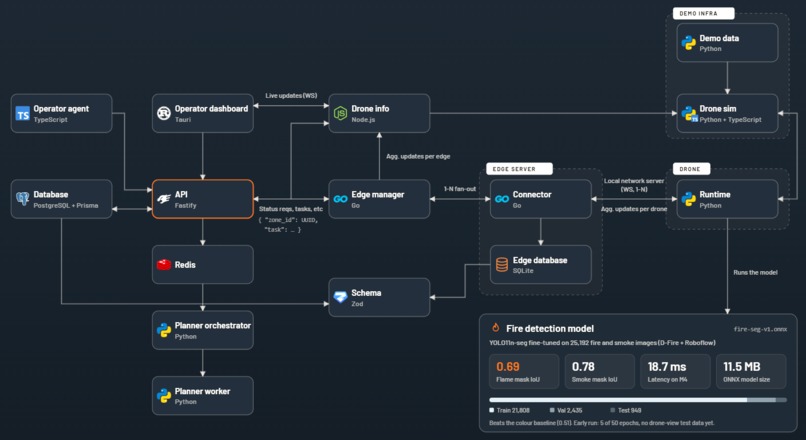Click the Agg. updates per edge label

(x=418, y=156)
